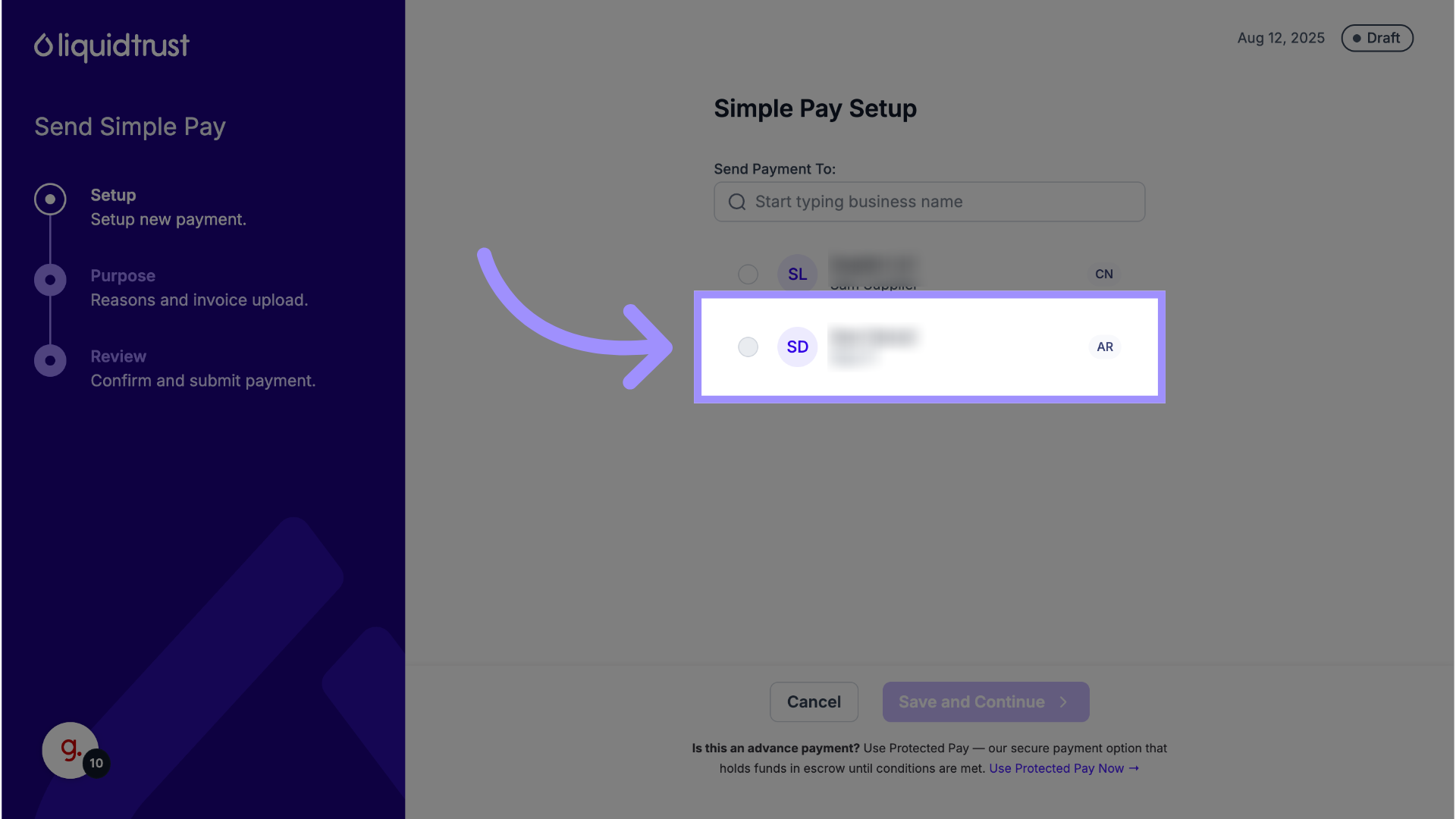Click the Setup step circle icon
Screen dimensions: 1456x819
click(50, 199)
